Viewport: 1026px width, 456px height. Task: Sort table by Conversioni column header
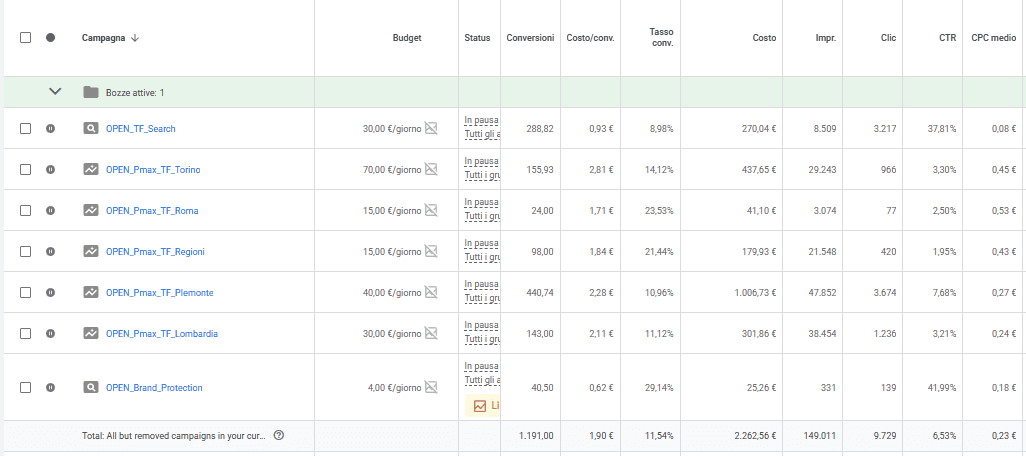[530, 38]
